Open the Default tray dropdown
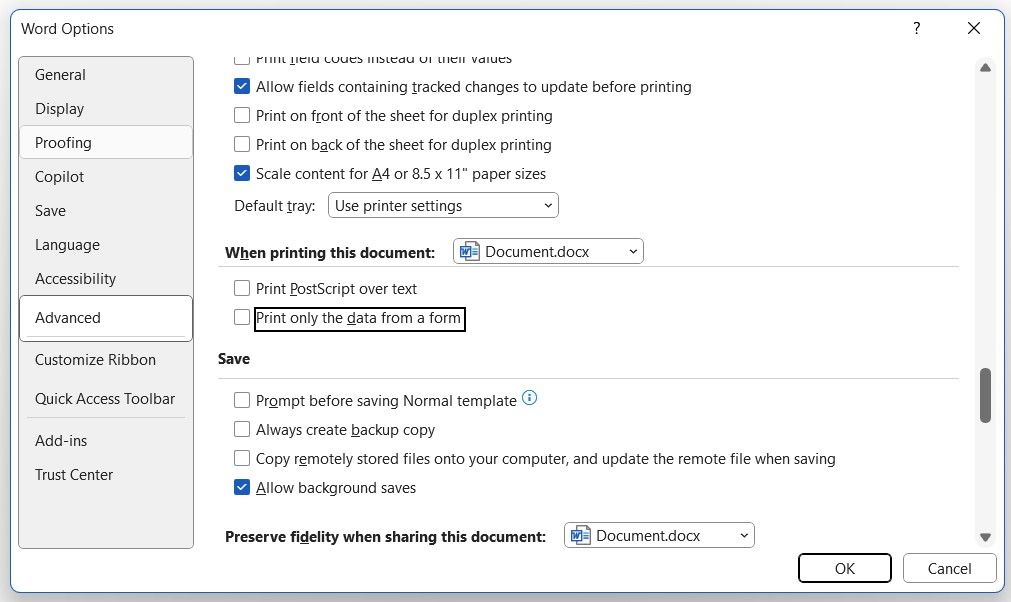This screenshot has width=1011, height=602. [x=444, y=206]
